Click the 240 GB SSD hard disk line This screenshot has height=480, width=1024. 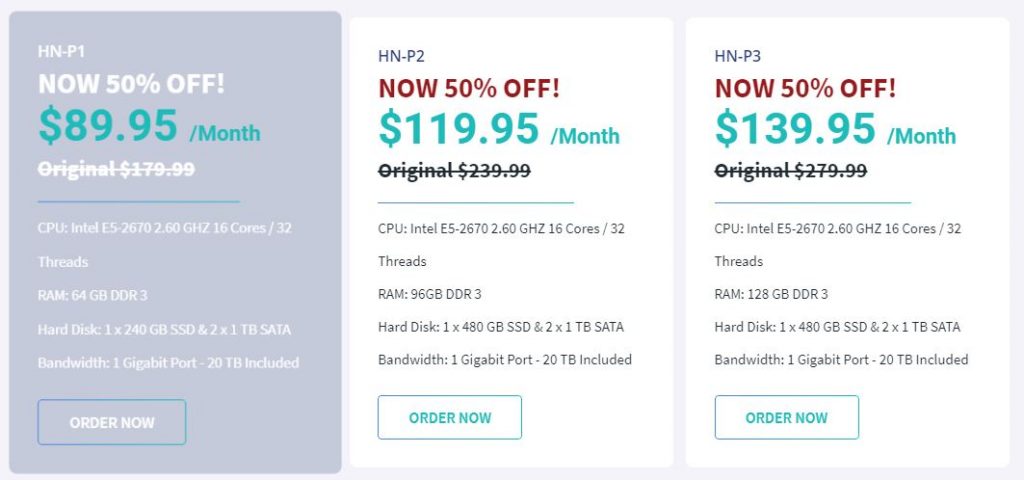pos(165,329)
